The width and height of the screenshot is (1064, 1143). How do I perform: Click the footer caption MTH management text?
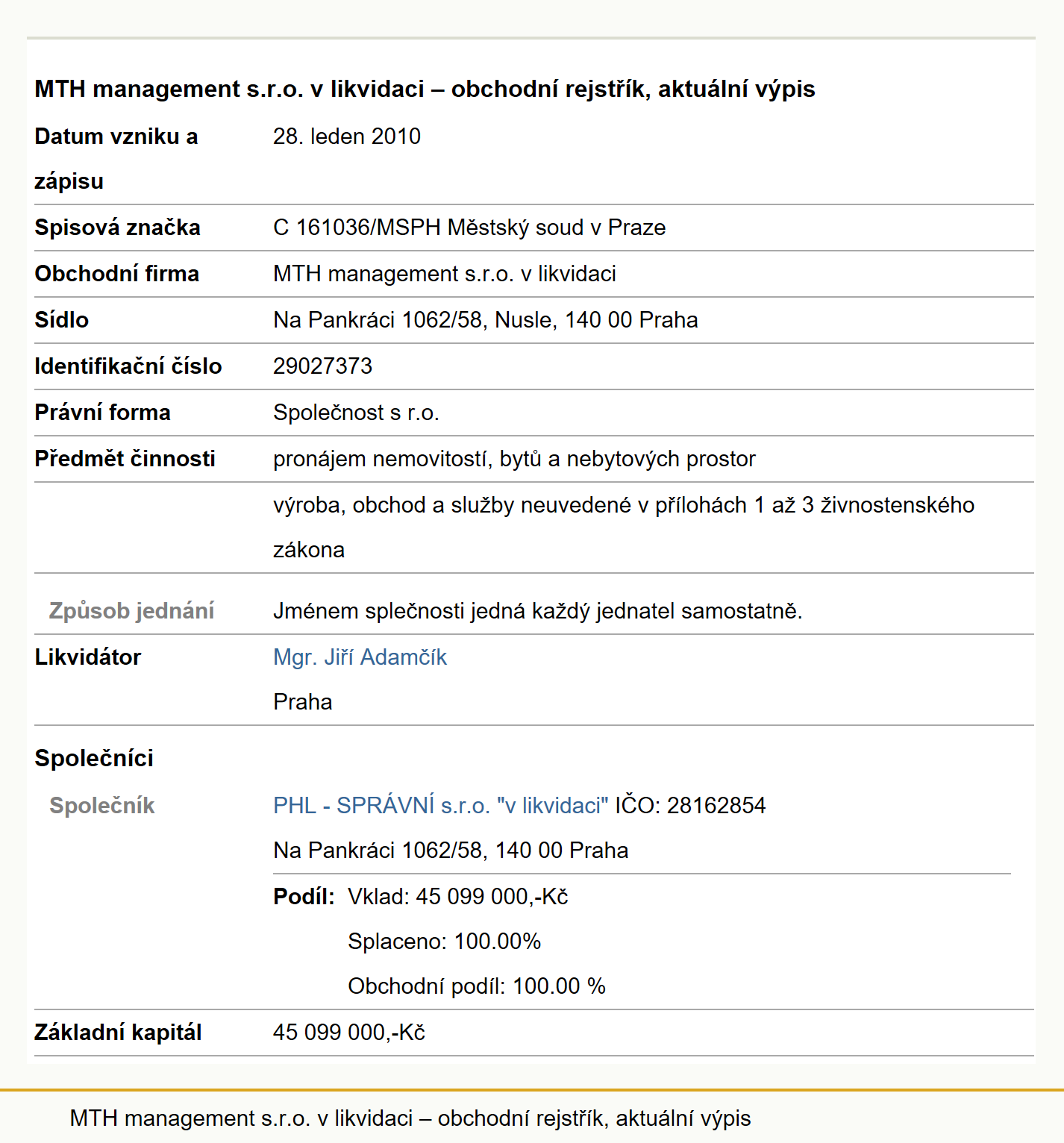pyautogui.click(x=410, y=1118)
